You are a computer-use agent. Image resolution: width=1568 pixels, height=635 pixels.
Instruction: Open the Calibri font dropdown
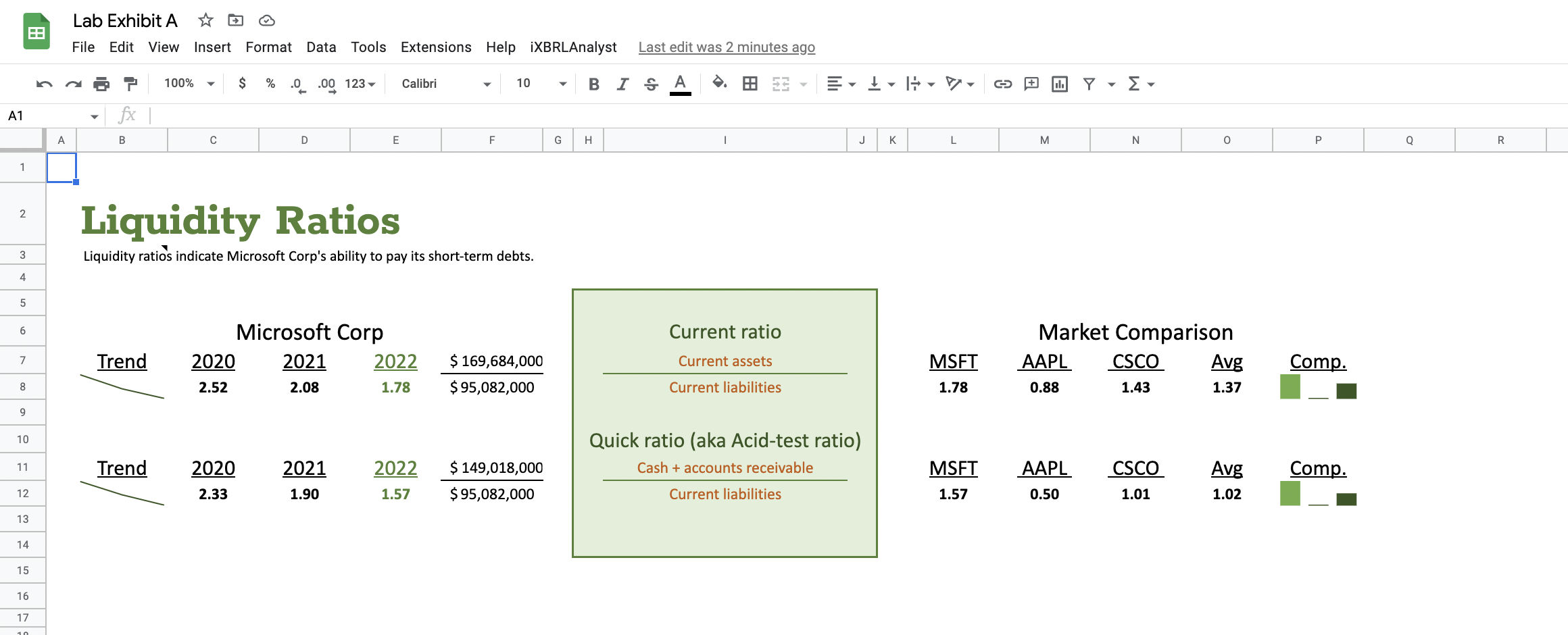click(x=445, y=83)
